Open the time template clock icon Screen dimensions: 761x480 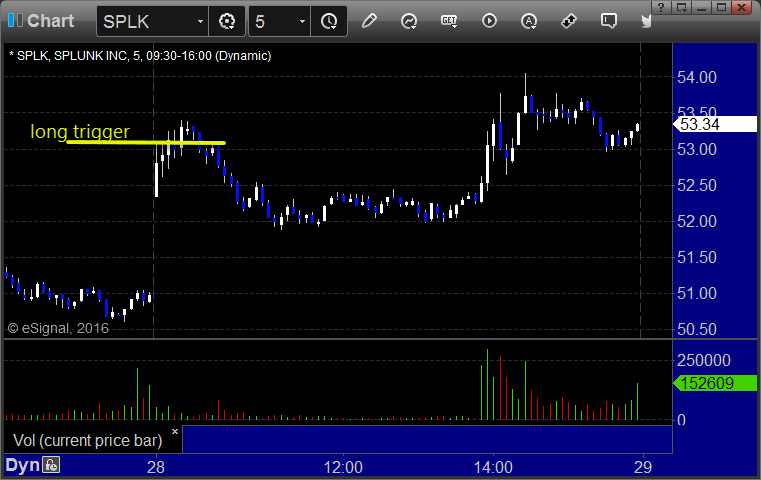[x=329, y=21]
